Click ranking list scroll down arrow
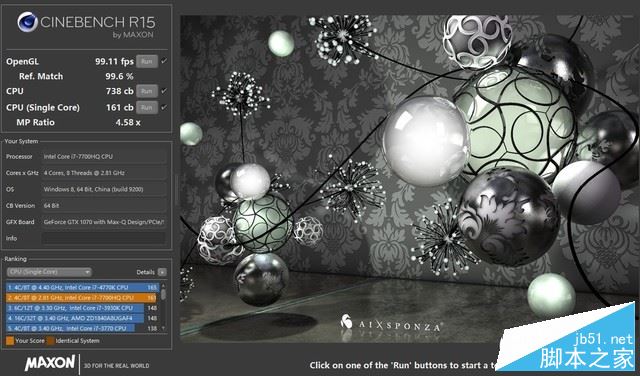 (x=163, y=328)
